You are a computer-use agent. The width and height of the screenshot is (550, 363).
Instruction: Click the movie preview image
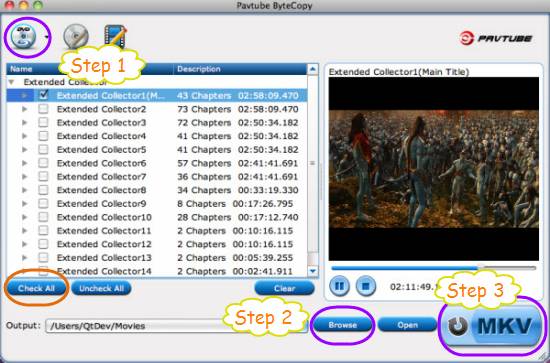pos(434,169)
